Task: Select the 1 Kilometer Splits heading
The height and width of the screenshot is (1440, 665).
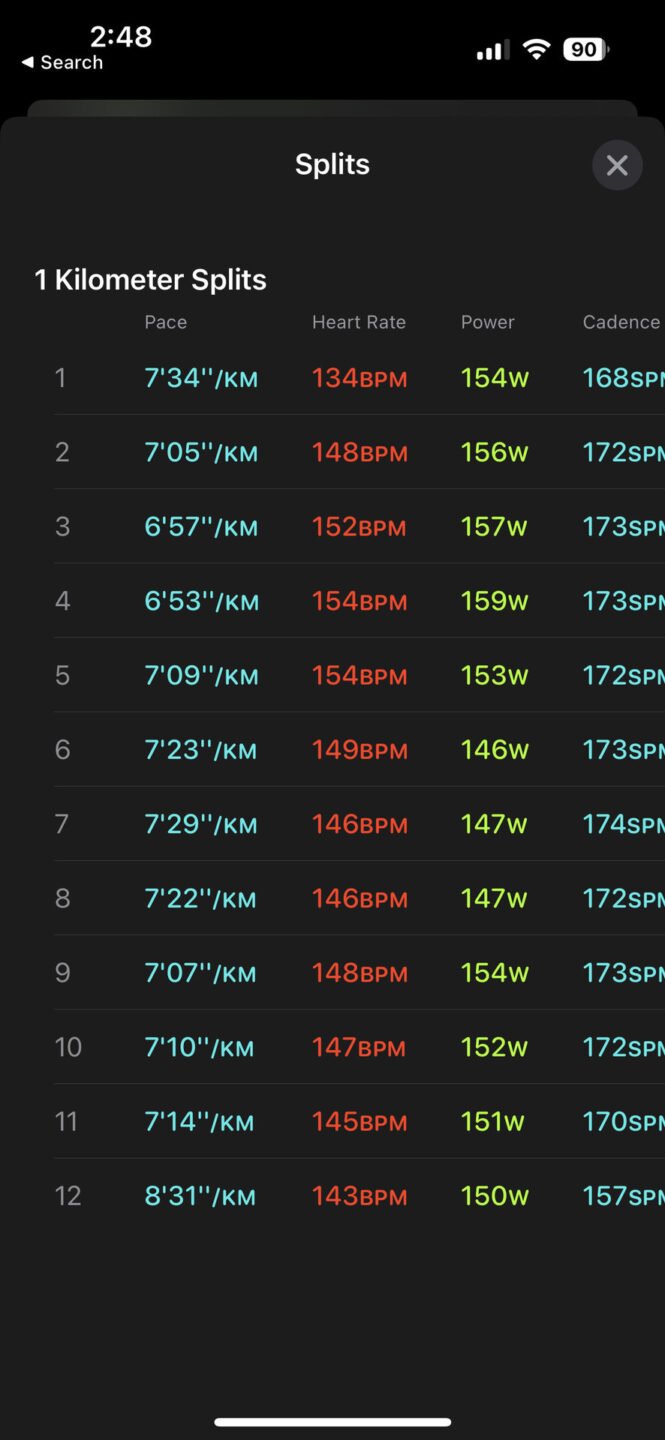Action: click(x=151, y=280)
